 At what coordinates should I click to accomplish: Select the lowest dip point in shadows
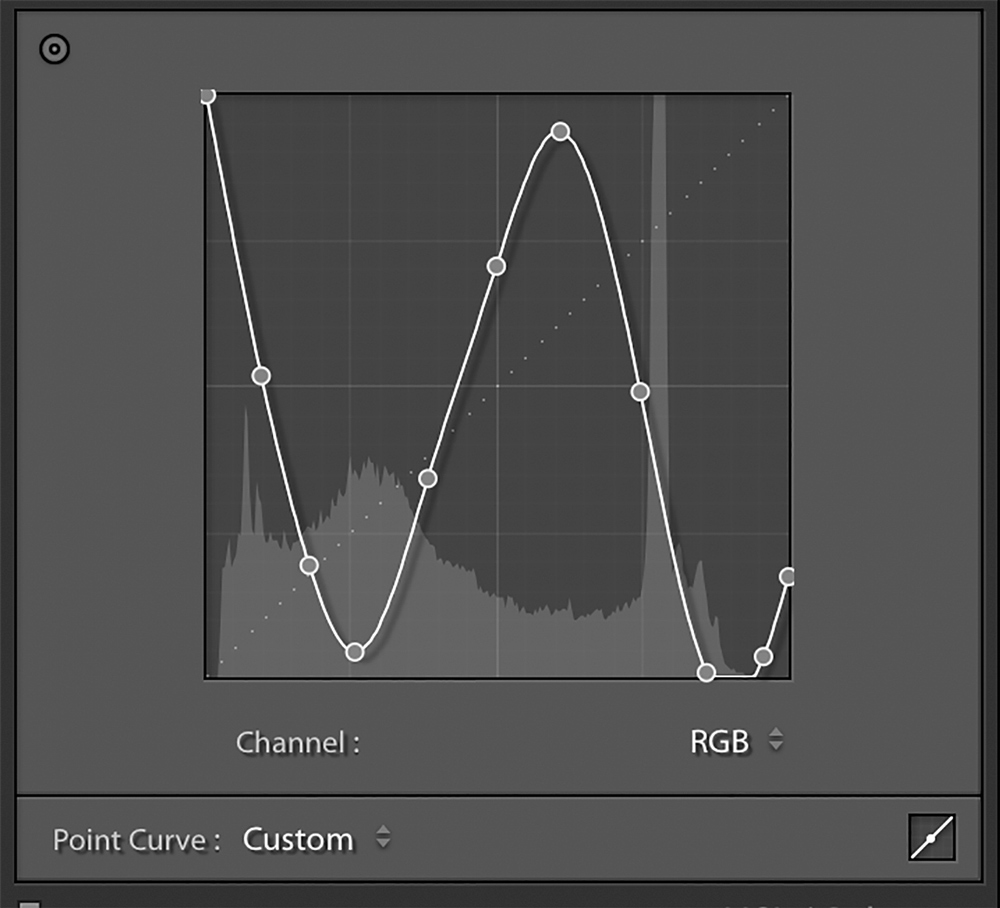point(355,650)
